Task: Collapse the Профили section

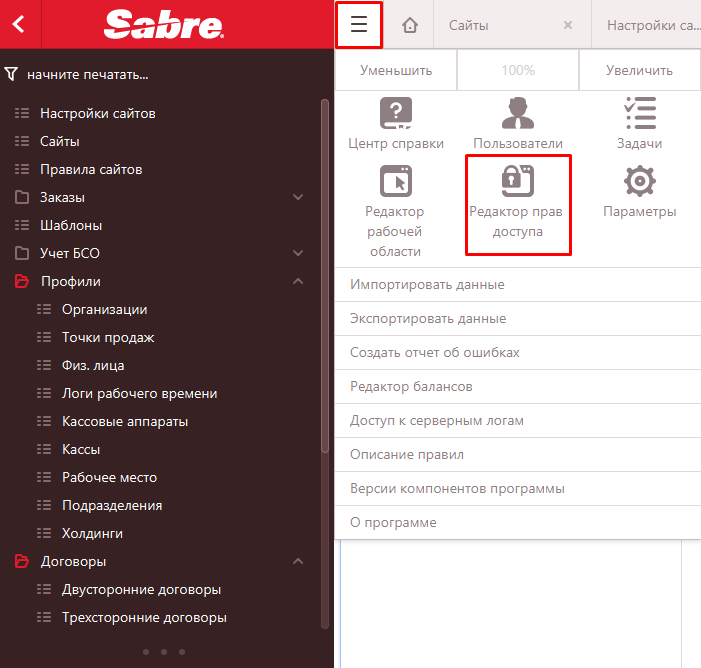Action: click(x=297, y=282)
